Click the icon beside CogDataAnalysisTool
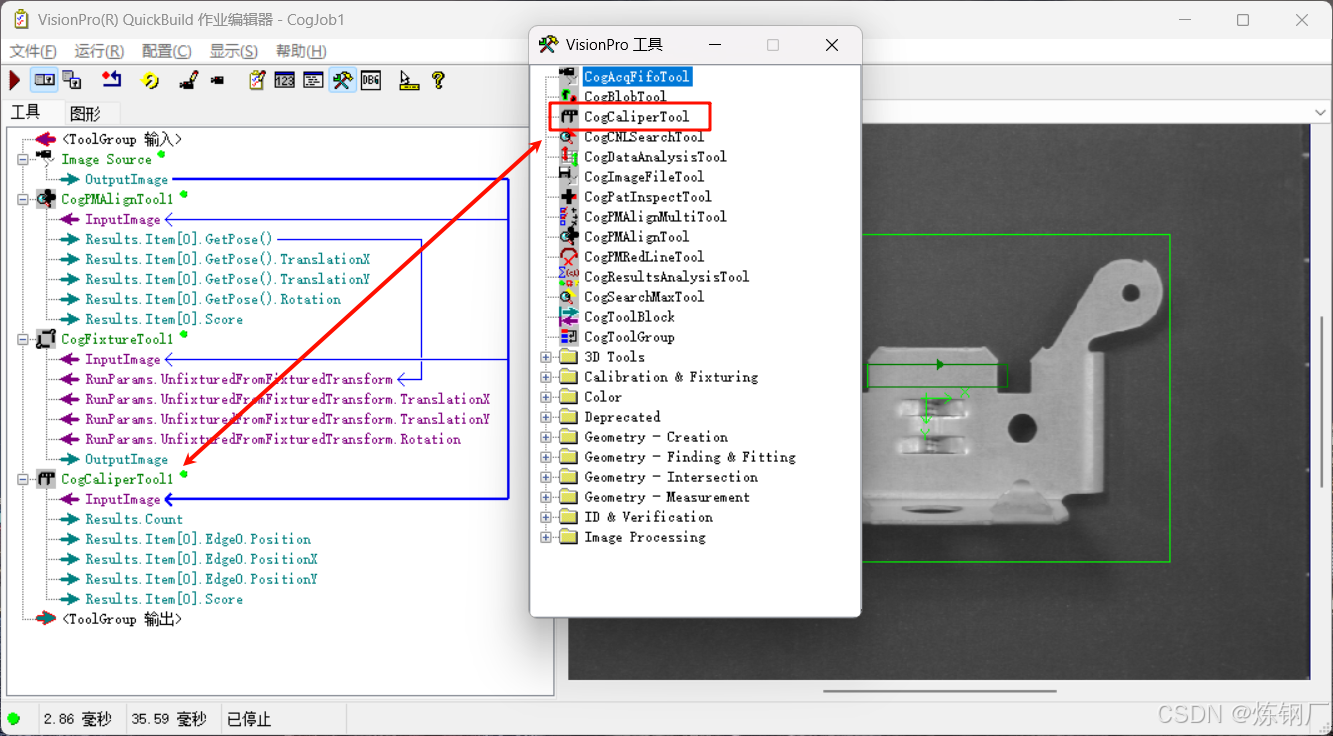 pos(568,156)
